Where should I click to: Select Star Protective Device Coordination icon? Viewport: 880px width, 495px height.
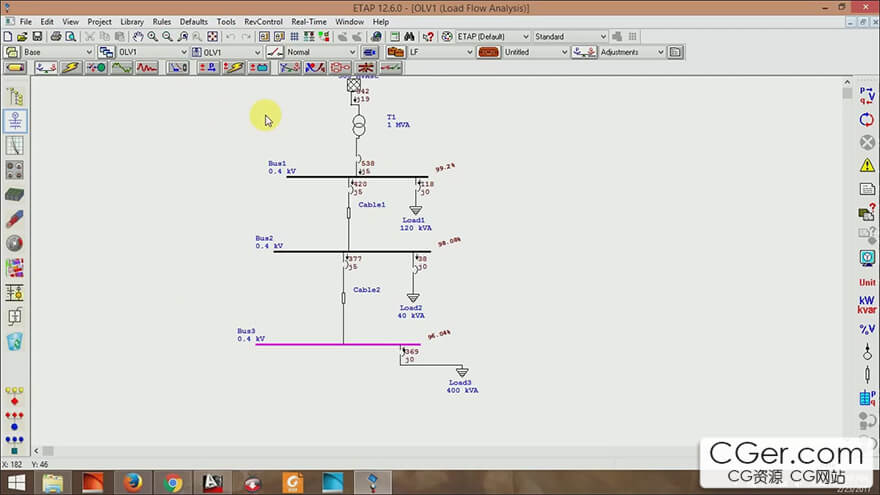[178, 68]
